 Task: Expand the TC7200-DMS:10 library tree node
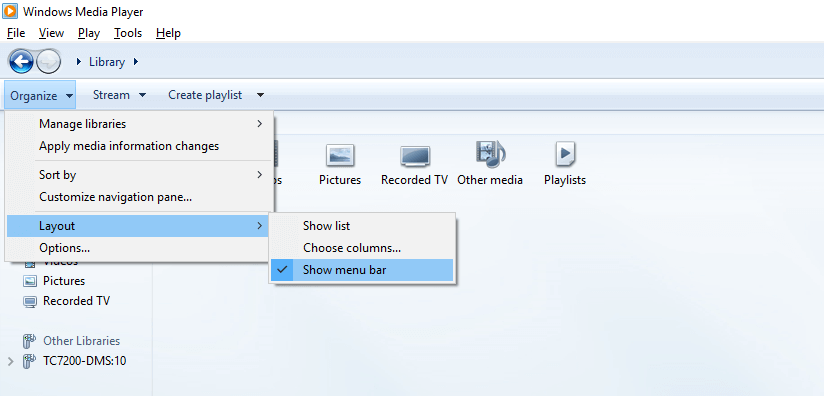(x=10, y=361)
